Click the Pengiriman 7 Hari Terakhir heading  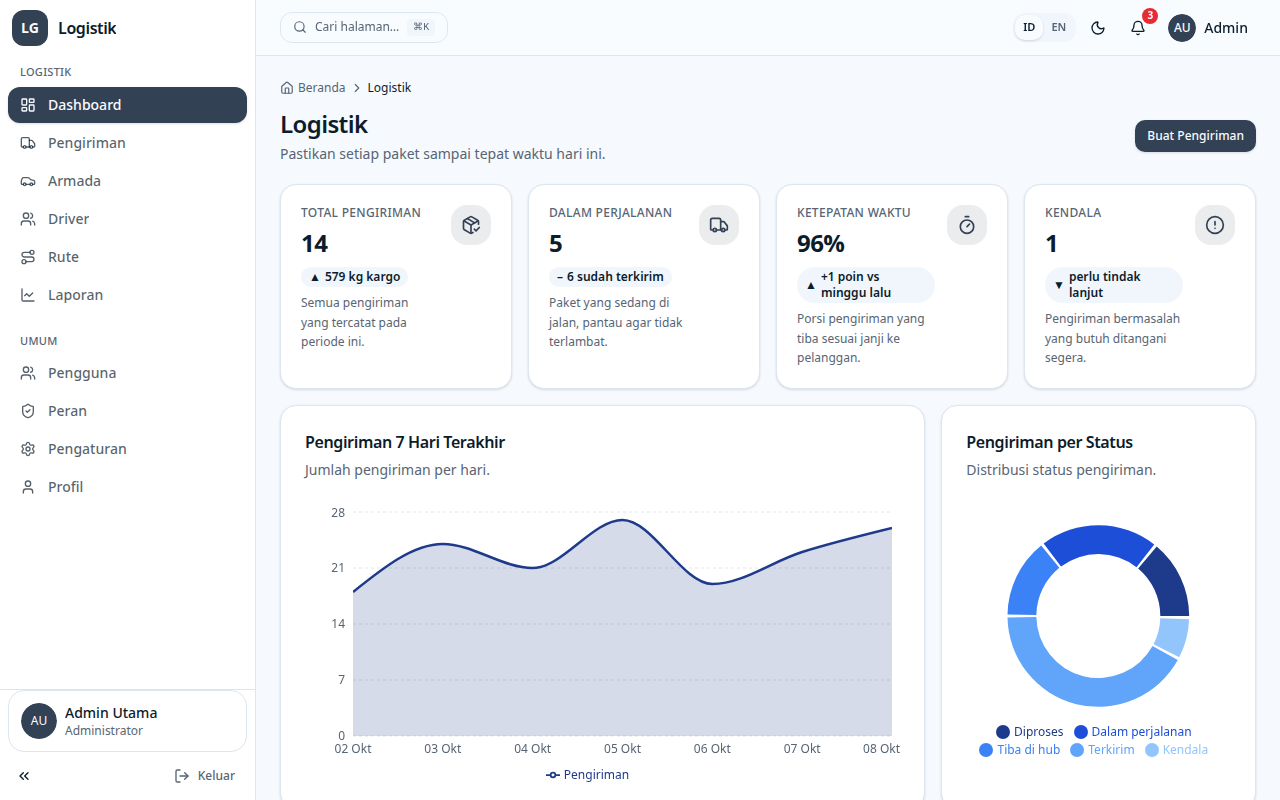[x=405, y=442]
